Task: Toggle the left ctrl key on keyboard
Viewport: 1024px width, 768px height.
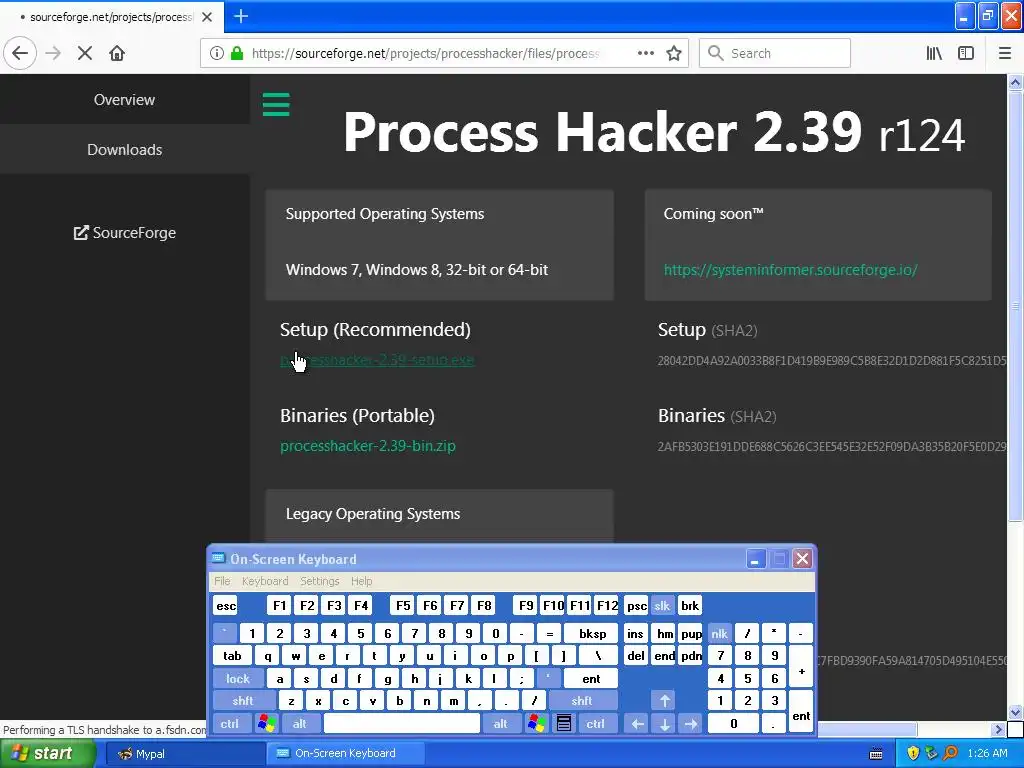Action: (230, 724)
